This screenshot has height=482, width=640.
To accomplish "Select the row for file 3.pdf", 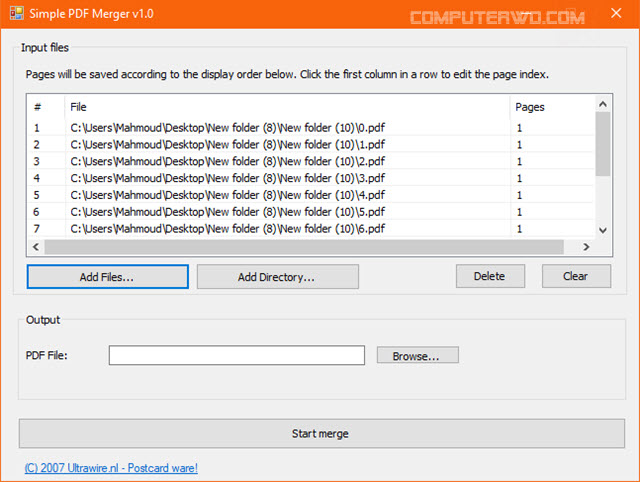I will (x=310, y=178).
